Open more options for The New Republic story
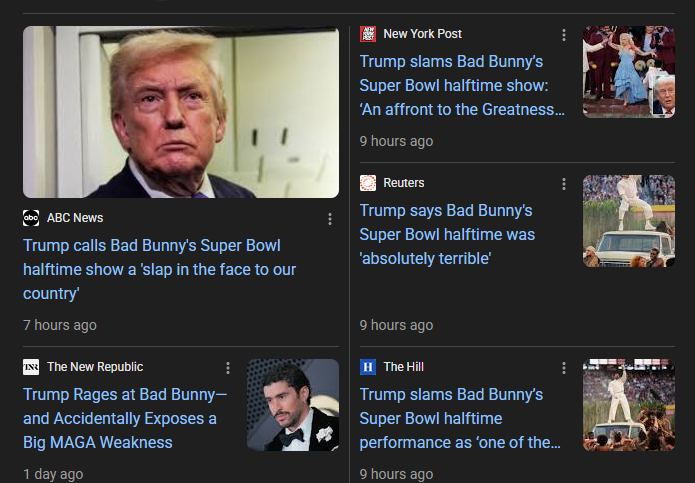 pos(228,368)
